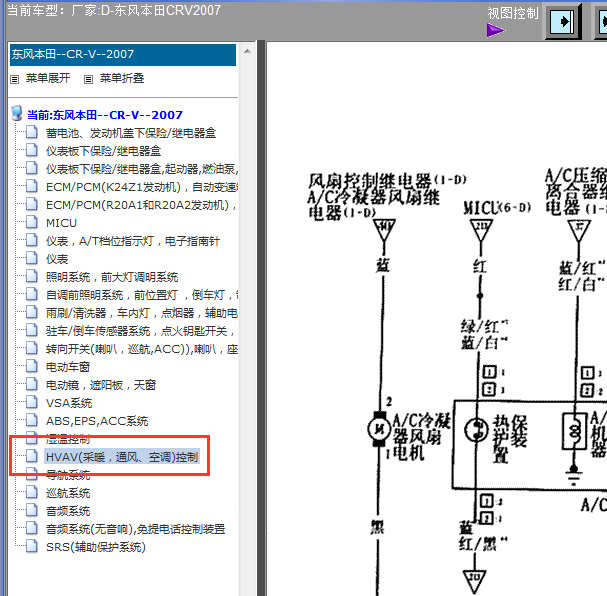Open 蓄电池、发动机盖下保险/继电器盒 entry
Screen dimensions: 607x596
(x=131, y=133)
